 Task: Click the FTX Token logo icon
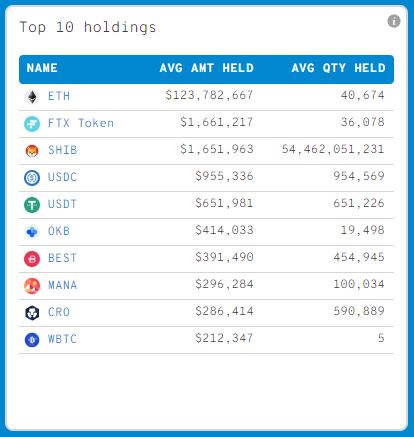[x=32, y=124]
